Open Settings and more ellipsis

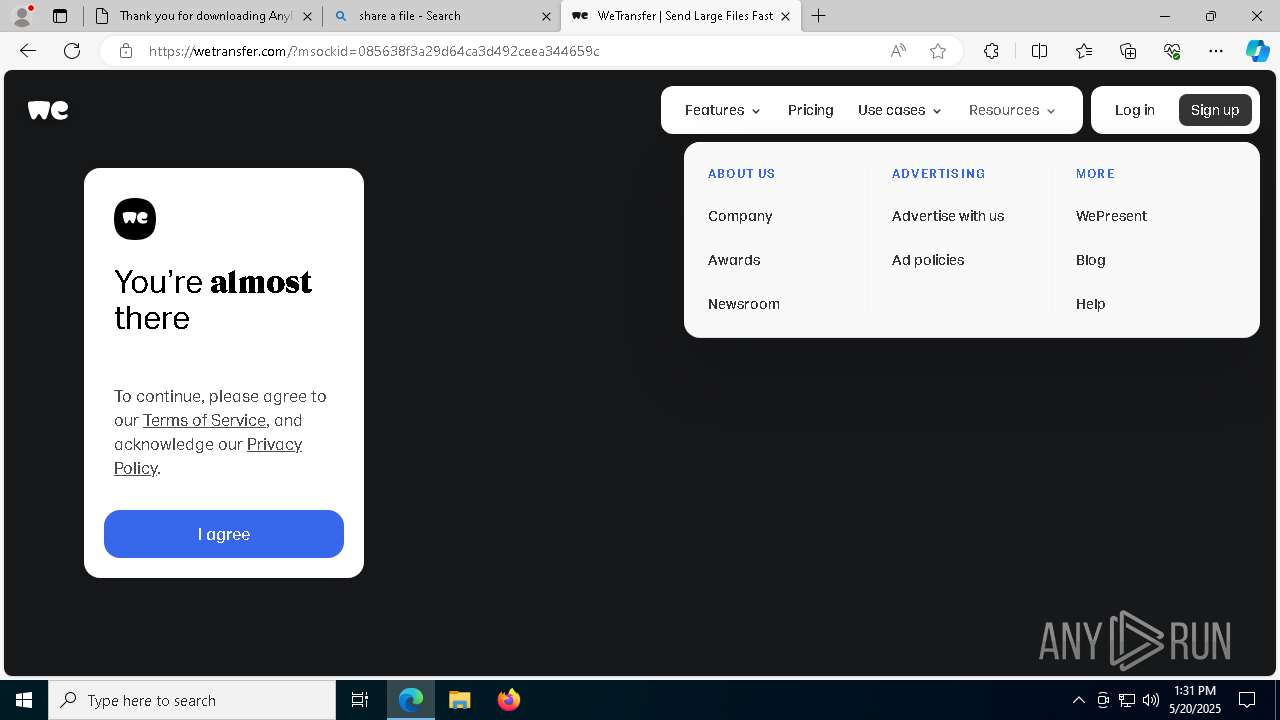(x=1216, y=51)
